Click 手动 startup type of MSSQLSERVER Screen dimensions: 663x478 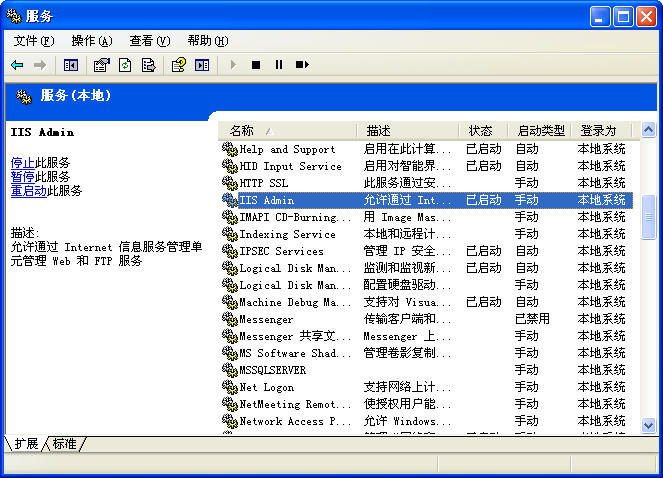(x=526, y=370)
